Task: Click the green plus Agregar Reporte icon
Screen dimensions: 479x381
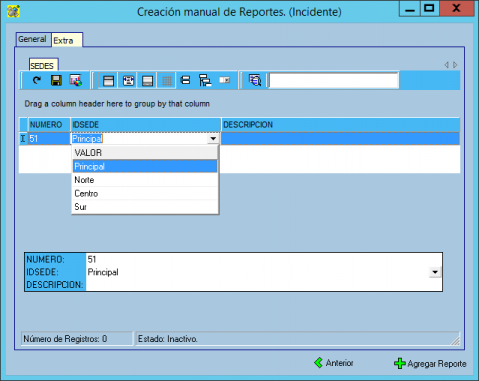Action: tap(400, 363)
